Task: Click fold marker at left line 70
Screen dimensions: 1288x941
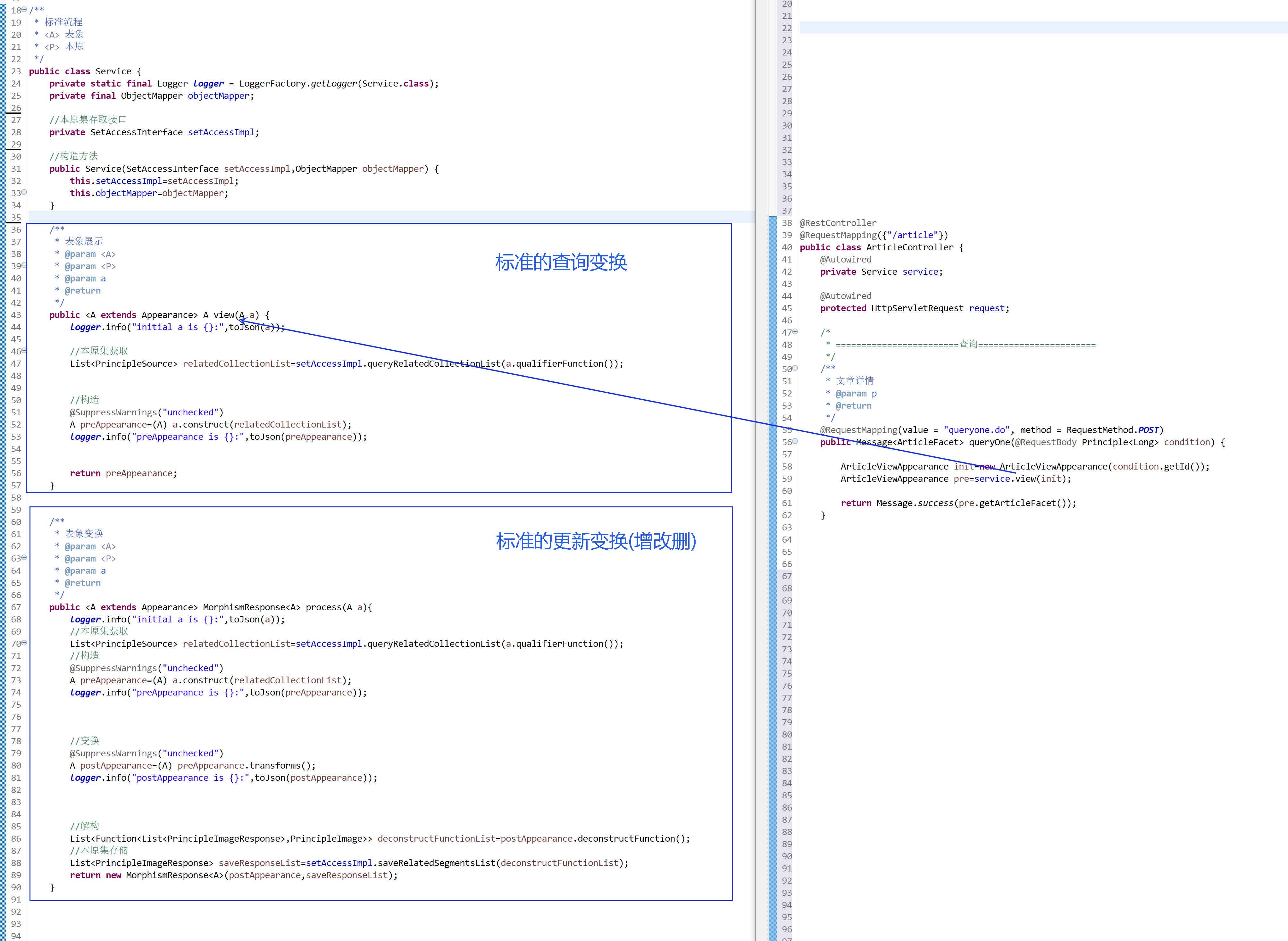Action: click(24, 643)
